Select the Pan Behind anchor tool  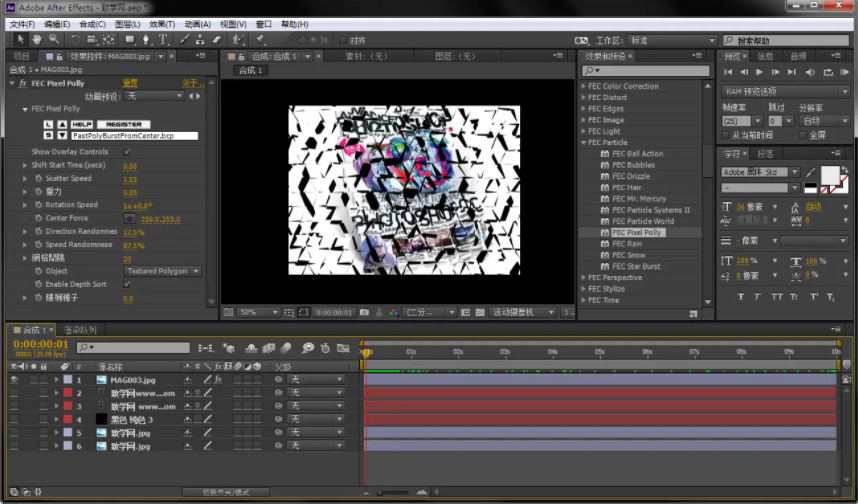pyautogui.click(x=108, y=39)
